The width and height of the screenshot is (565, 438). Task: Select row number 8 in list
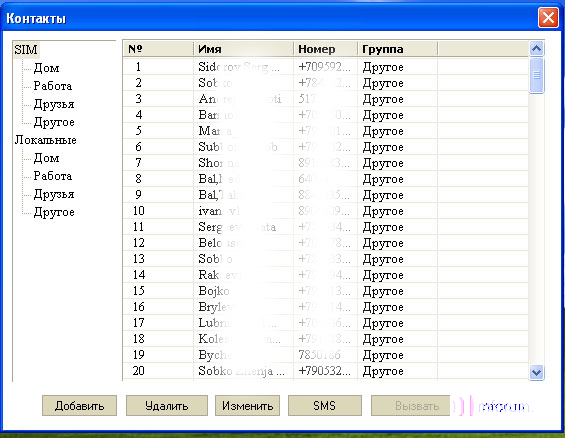[325, 179]
